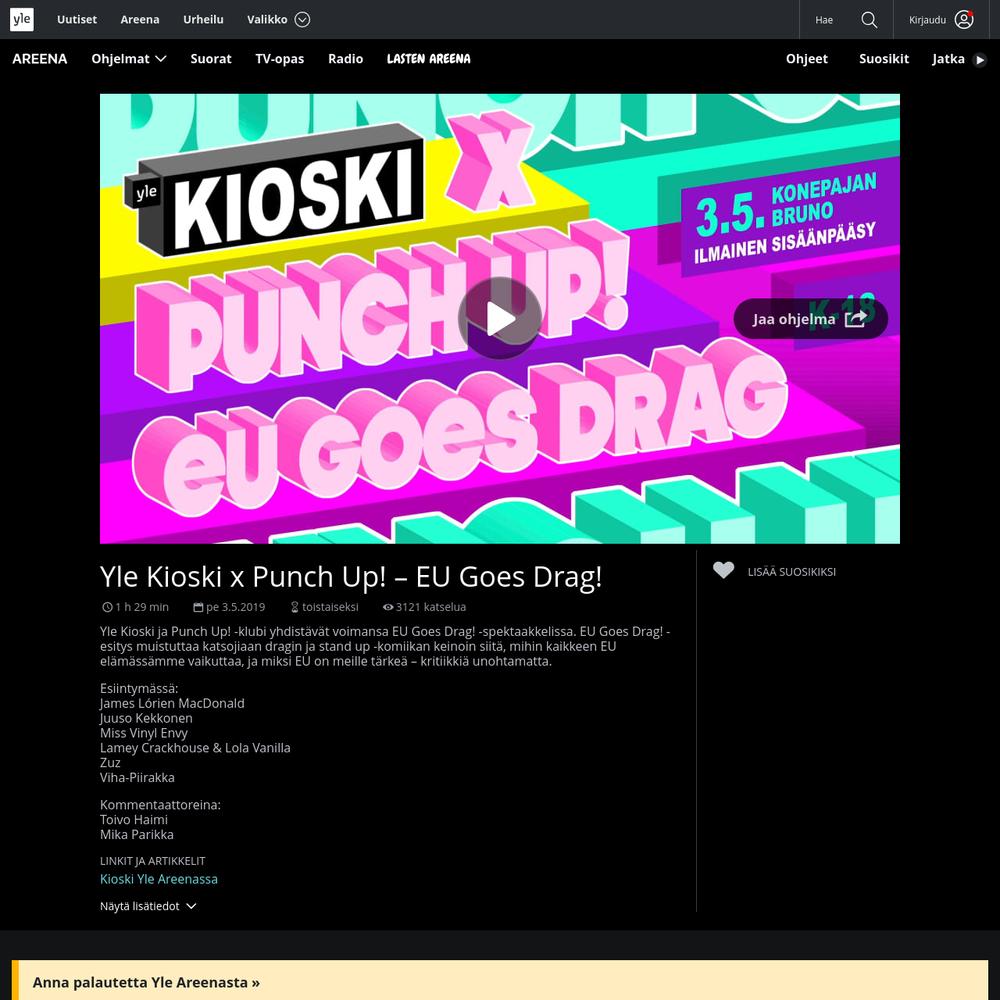Open the search magnifier icon
The image size is (1000, 1000).
(x=869, y=20)
